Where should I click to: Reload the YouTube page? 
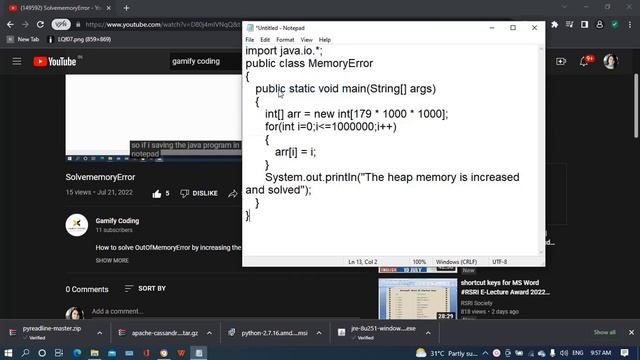(x=40, y=24)
